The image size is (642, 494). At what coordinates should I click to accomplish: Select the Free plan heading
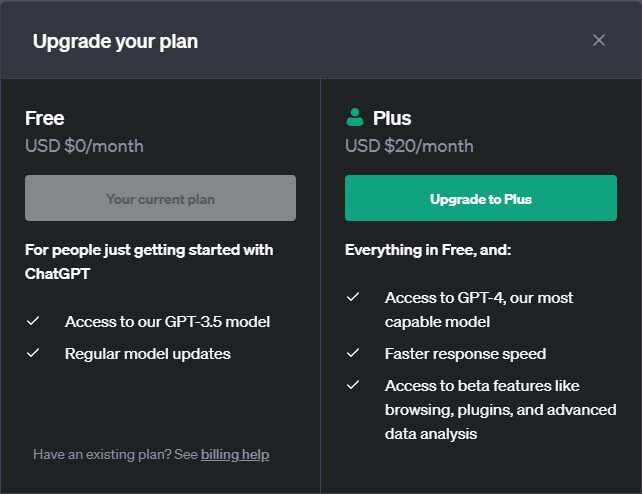45,118
